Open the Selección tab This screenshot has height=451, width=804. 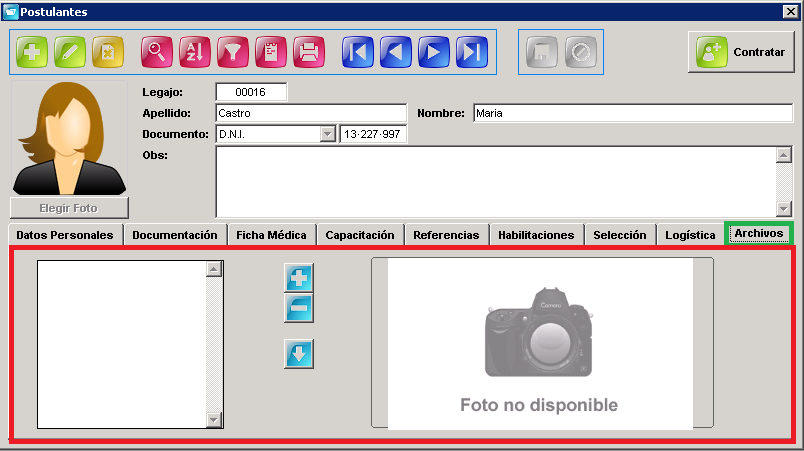tap(619, 235)
